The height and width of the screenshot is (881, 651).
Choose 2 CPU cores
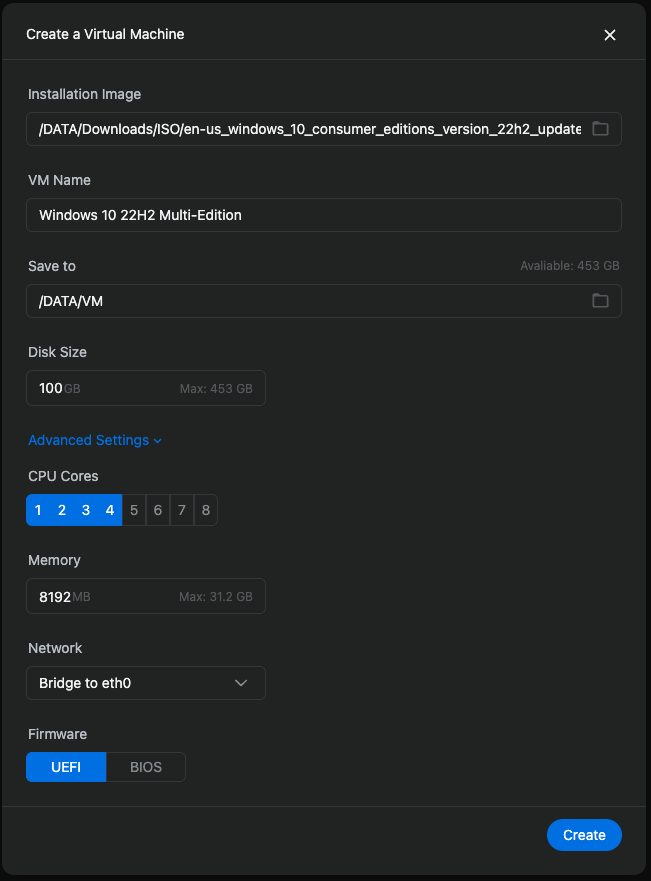coord(62,510)
